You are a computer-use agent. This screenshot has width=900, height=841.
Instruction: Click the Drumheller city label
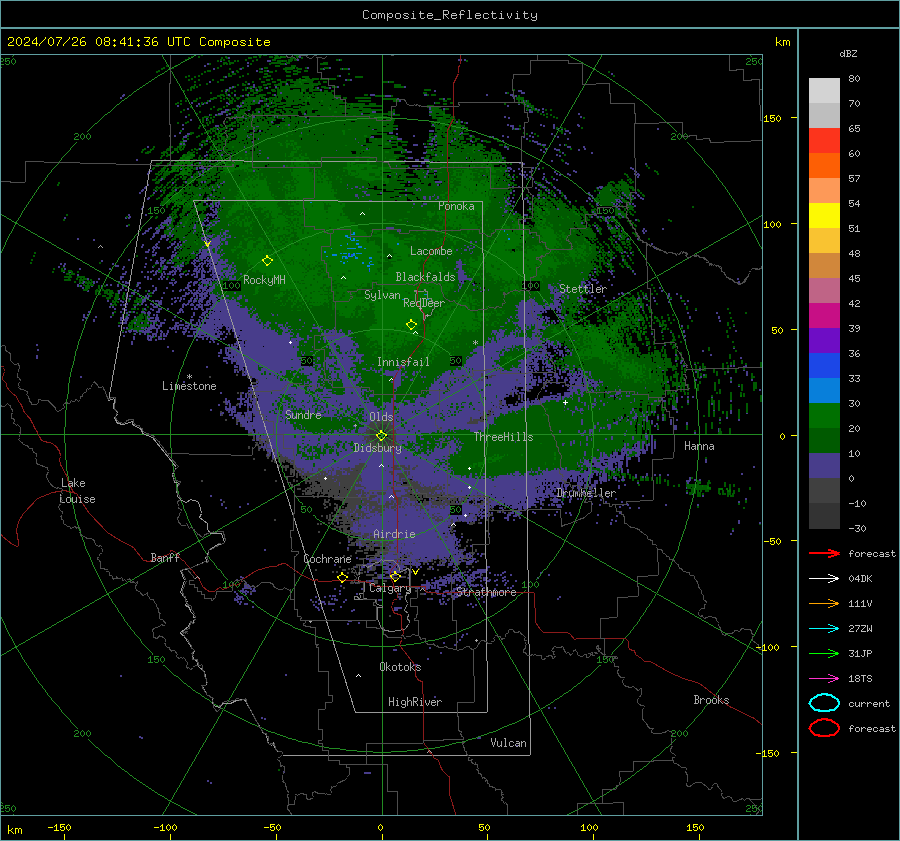coord(586,493)
